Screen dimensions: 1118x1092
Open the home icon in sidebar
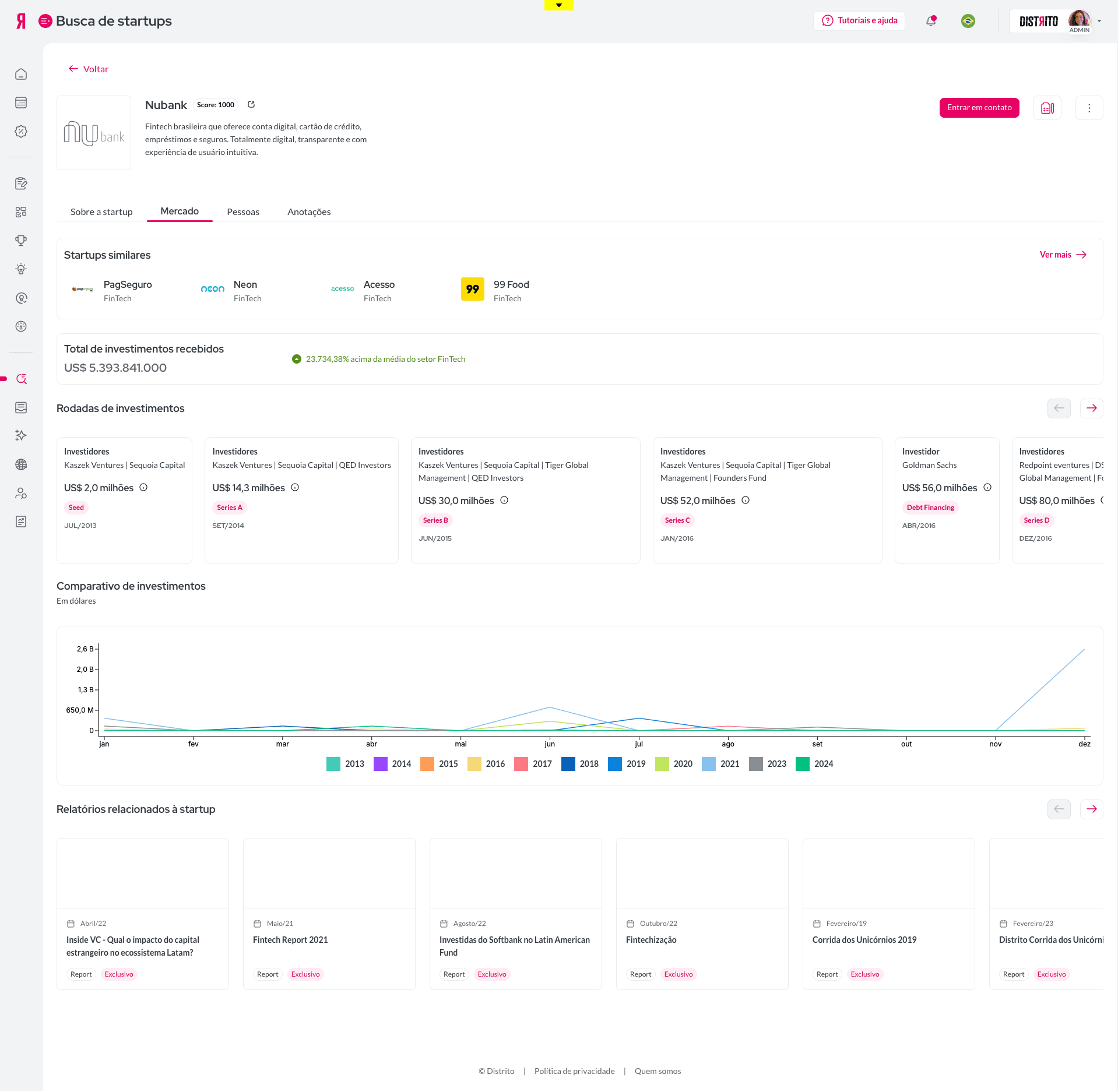coord(21,74)
